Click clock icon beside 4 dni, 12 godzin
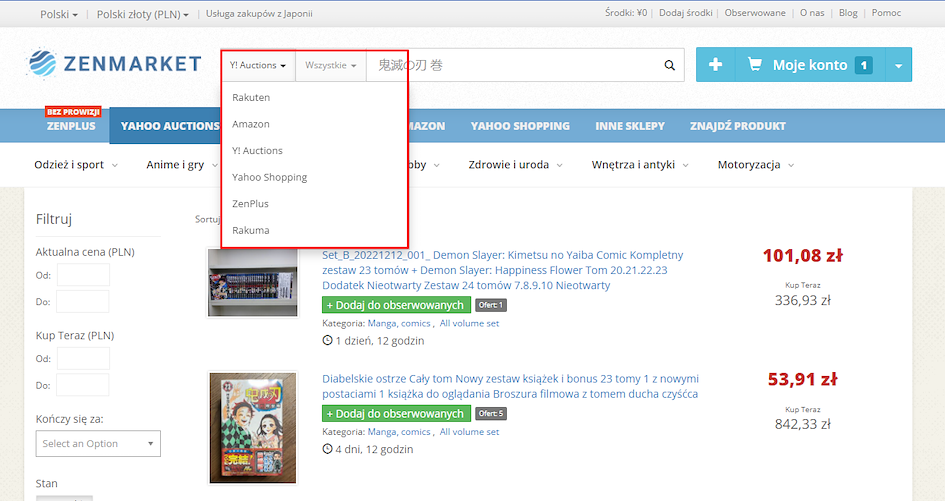Screen dimensions: 945x501 click(327, 449)
